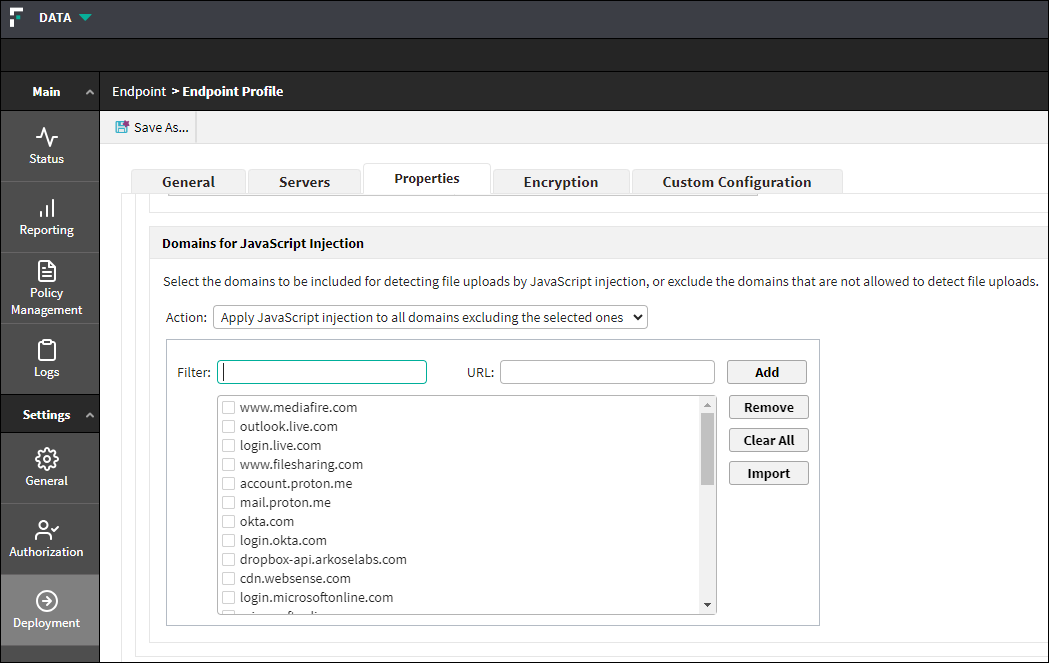Viewport: 1049px width, 663px height.
Task: Switch to the Encryption tab
Action: (x=560, y=182)
